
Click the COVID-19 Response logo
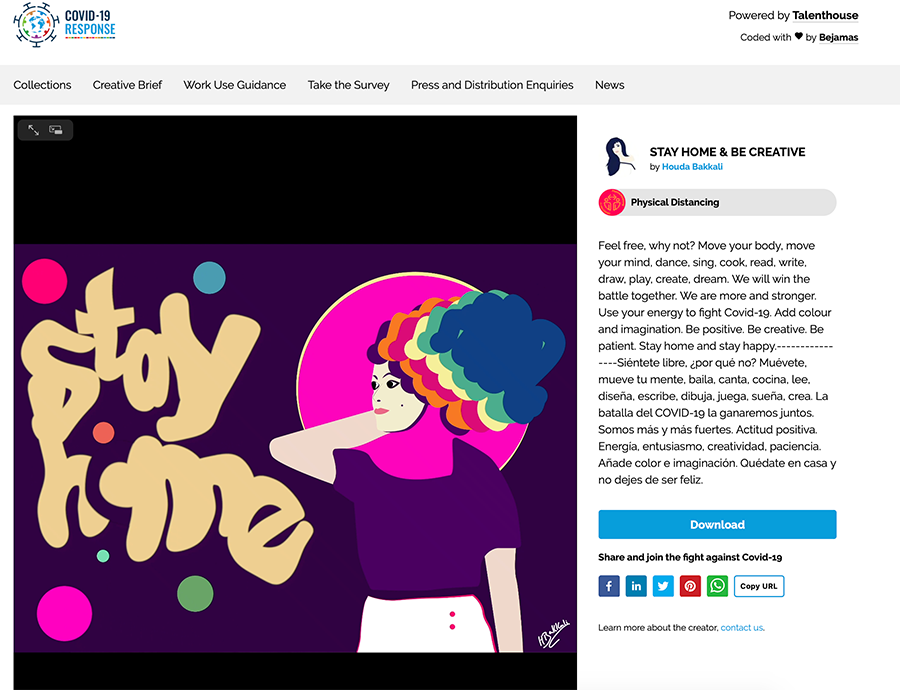click(x=64, y=25)
